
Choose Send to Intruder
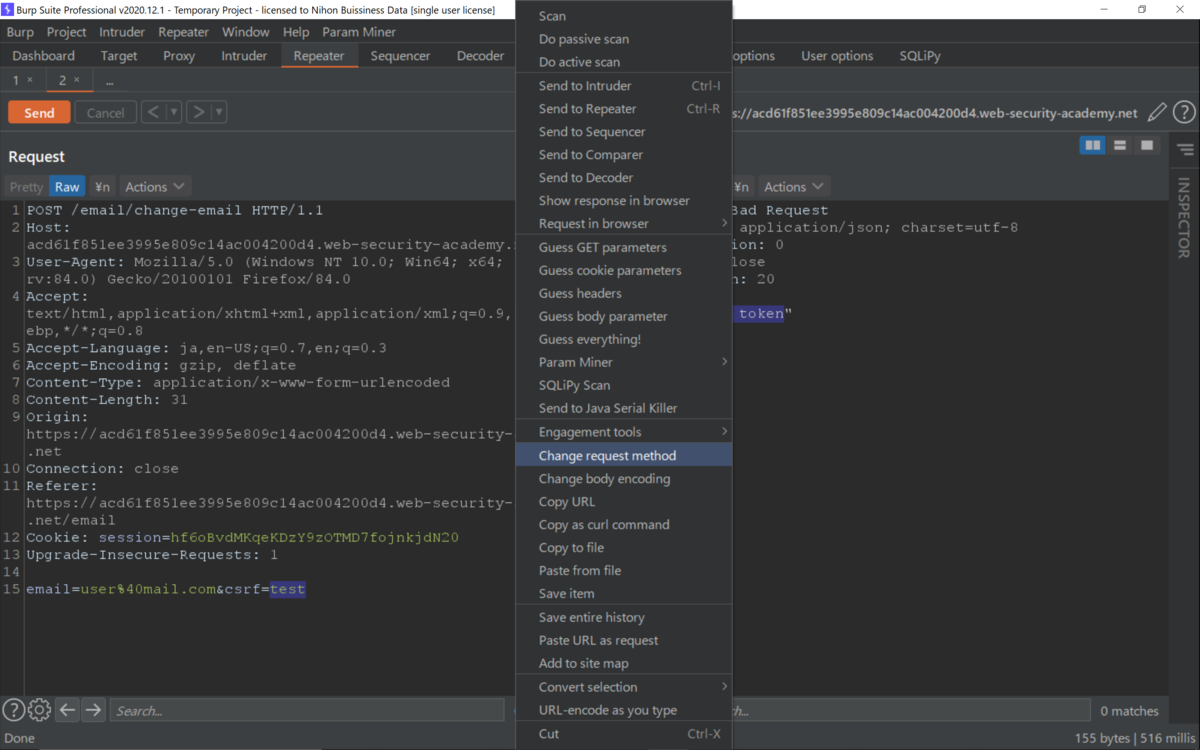(x=623, y=86)
